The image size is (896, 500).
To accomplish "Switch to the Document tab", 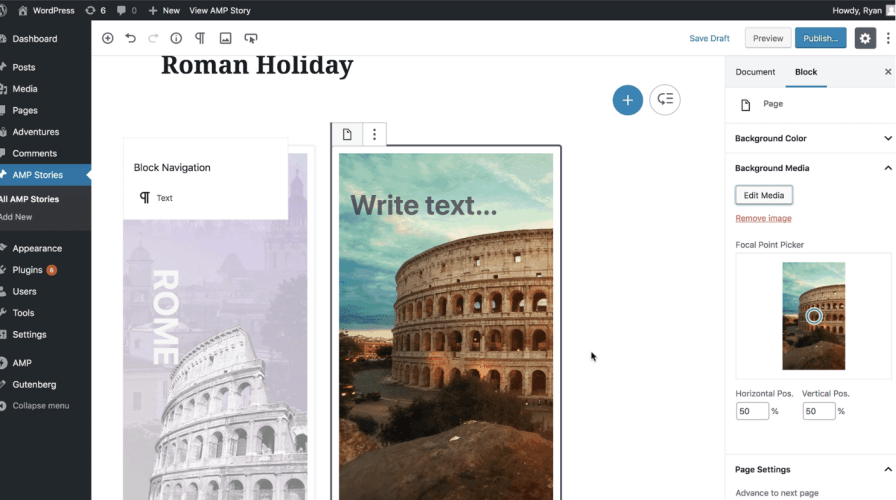I will 755,72.
